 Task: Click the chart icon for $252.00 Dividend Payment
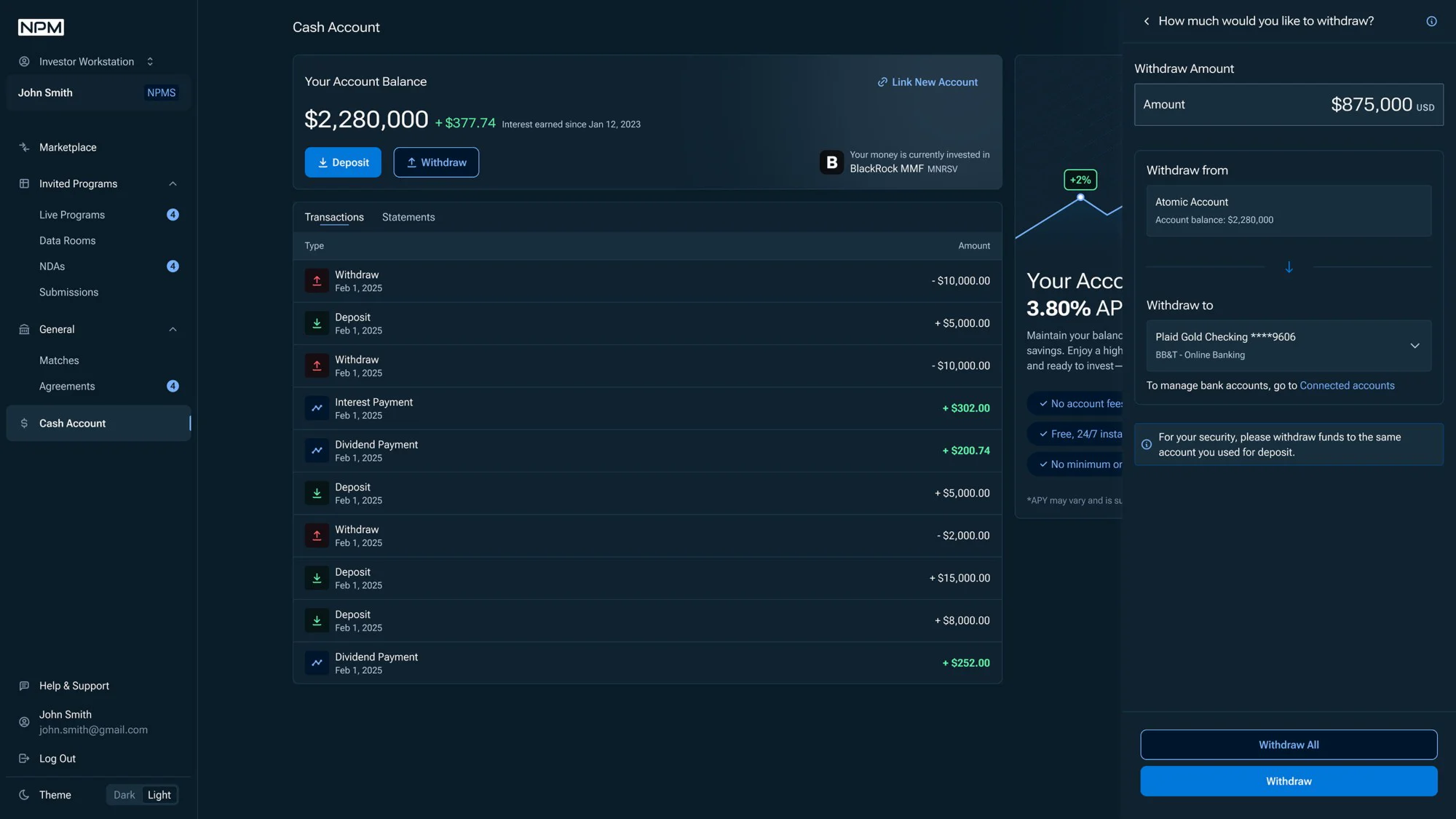[317, 663]
